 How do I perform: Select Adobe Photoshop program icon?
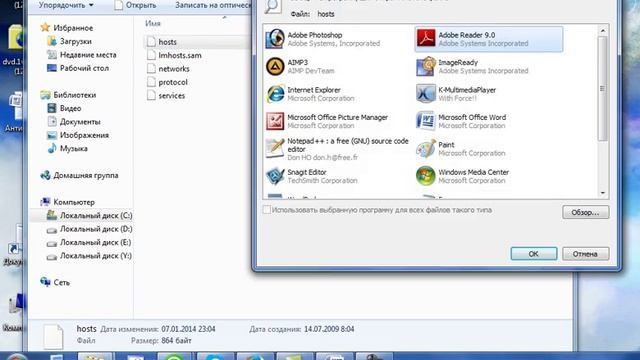(275, 39)
